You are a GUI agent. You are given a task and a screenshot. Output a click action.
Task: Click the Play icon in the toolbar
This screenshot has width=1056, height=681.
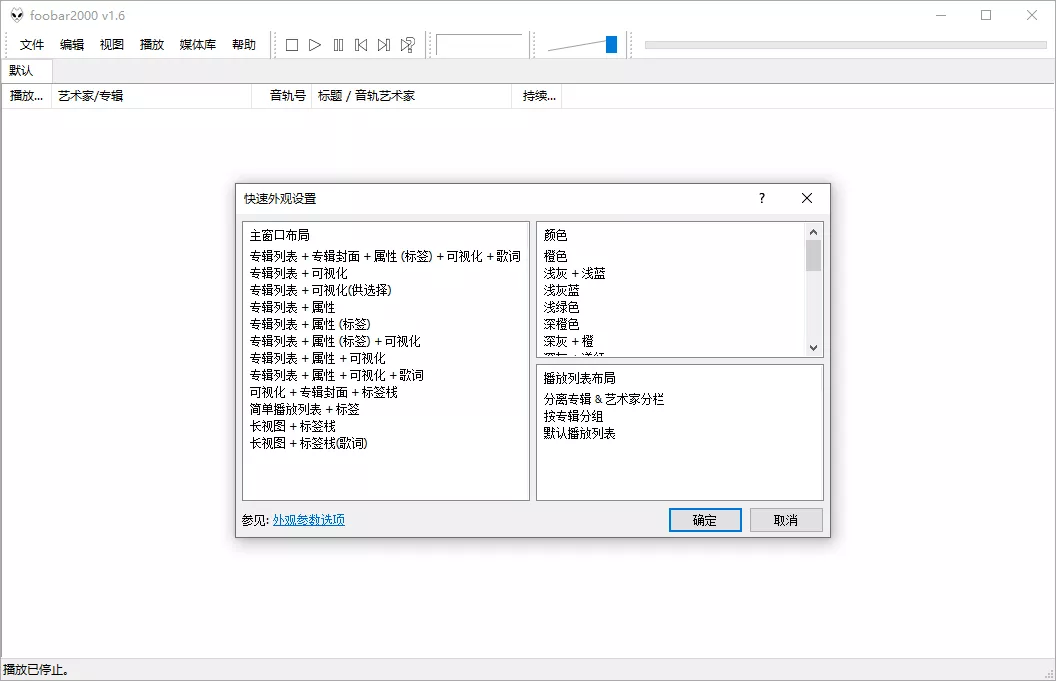[315, 44]
